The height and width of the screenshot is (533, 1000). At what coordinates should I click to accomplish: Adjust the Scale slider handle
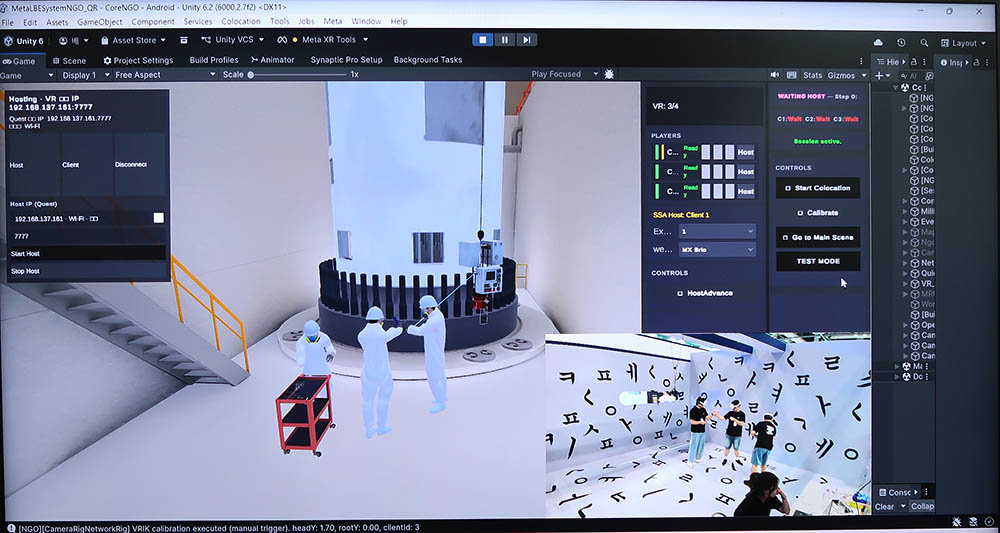[x=251, y=75]
